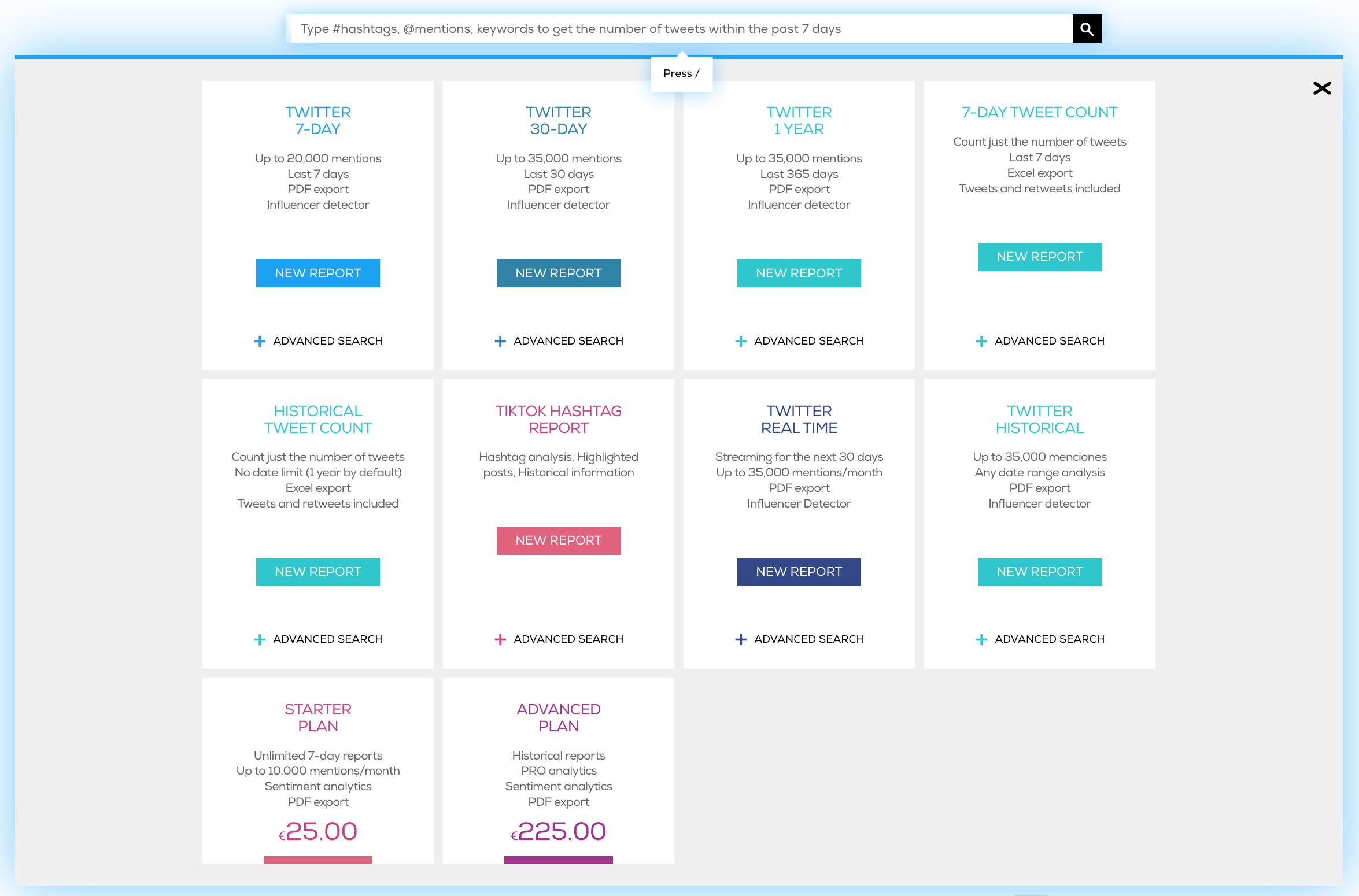Image resolution: width=1359 pixels, height=896 pixels.
Task: Select the Historical Tweet Count card title
Action: point(318,420)
